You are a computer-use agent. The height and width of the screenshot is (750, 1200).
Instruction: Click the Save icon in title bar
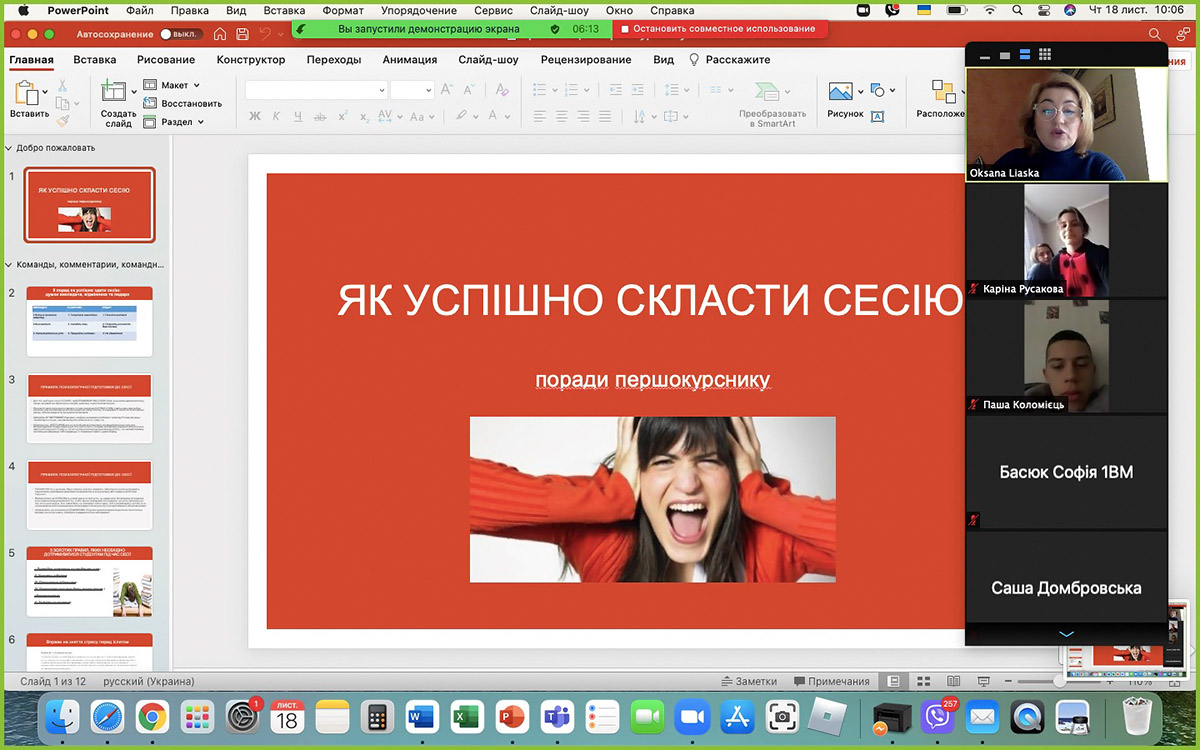coord(243,33)
